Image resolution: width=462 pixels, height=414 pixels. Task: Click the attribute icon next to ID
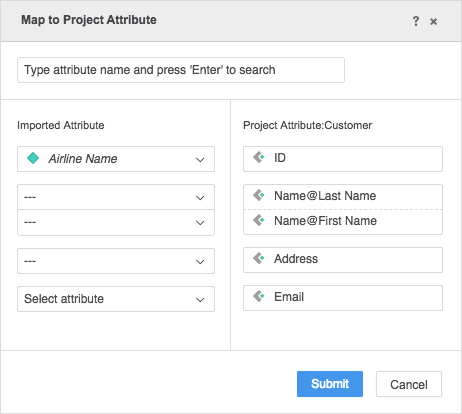[x=259, y=157]
